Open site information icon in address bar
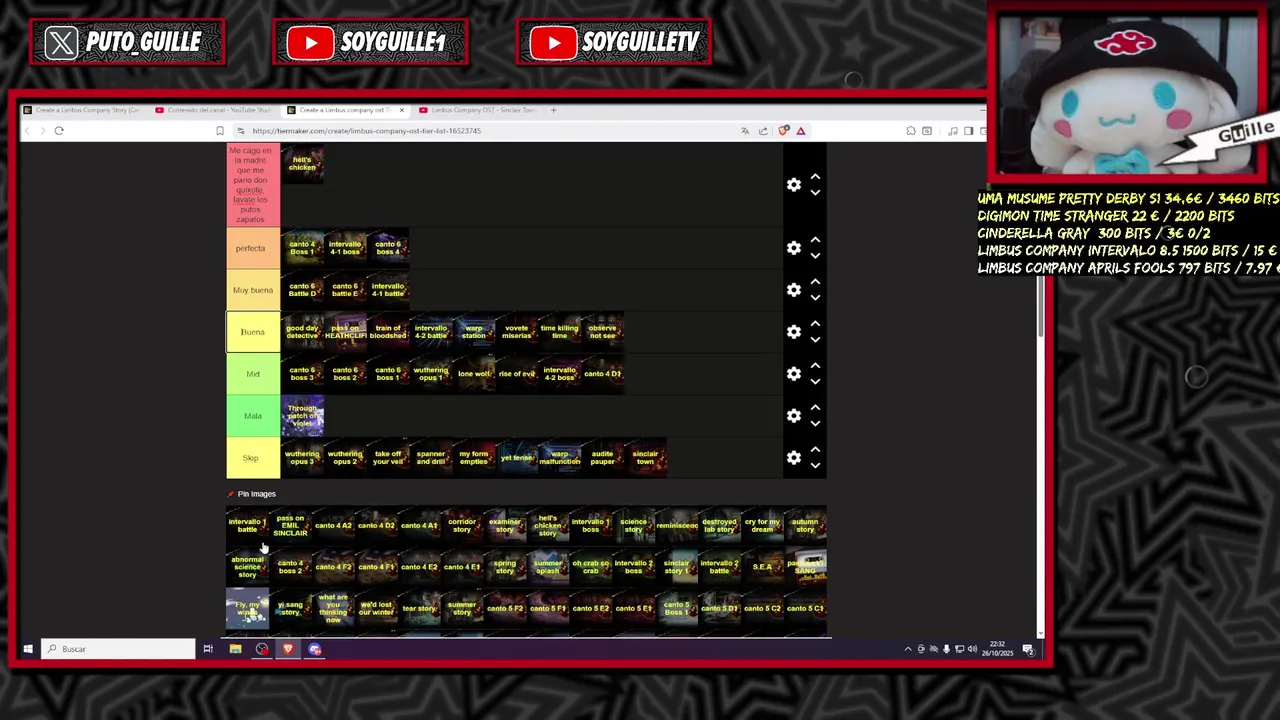1280x720 pixels. 241,131
